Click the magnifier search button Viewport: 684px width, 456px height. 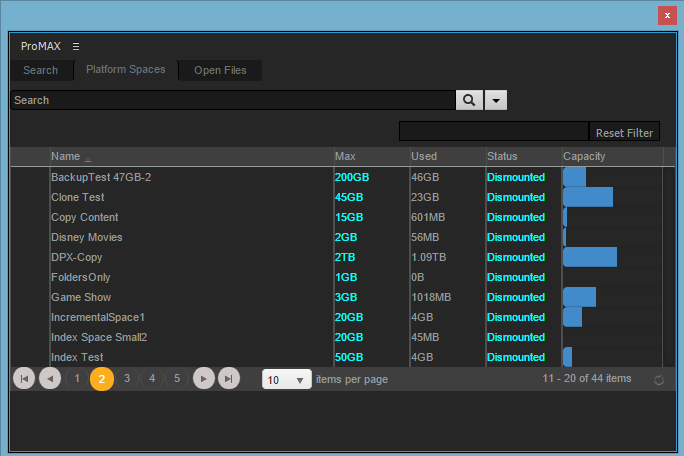[x=469, y=100]
